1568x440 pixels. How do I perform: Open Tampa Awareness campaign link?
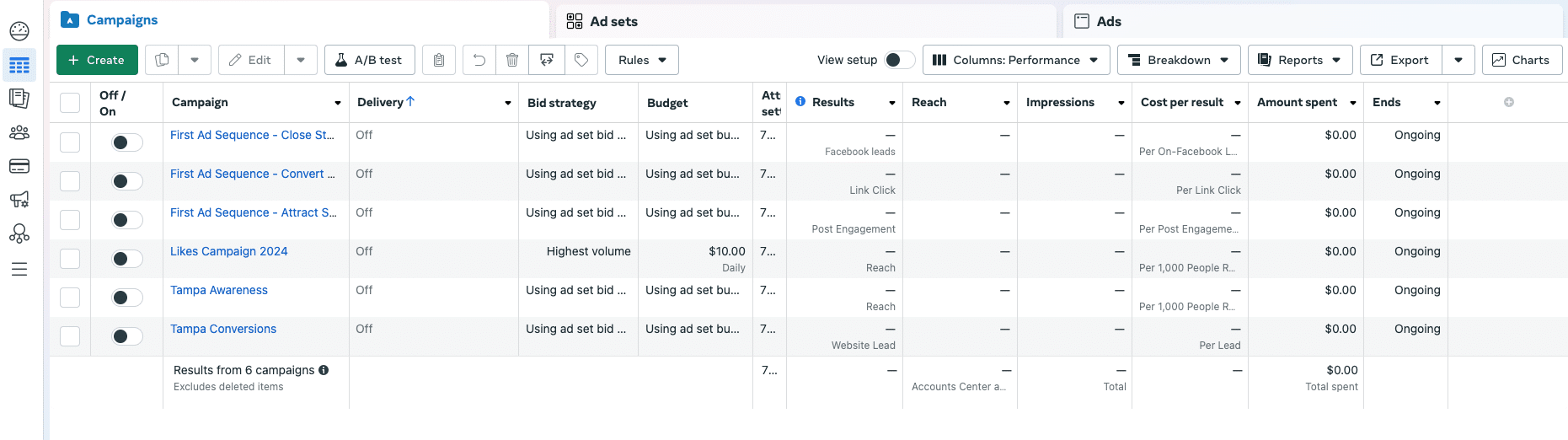[218, 290]
